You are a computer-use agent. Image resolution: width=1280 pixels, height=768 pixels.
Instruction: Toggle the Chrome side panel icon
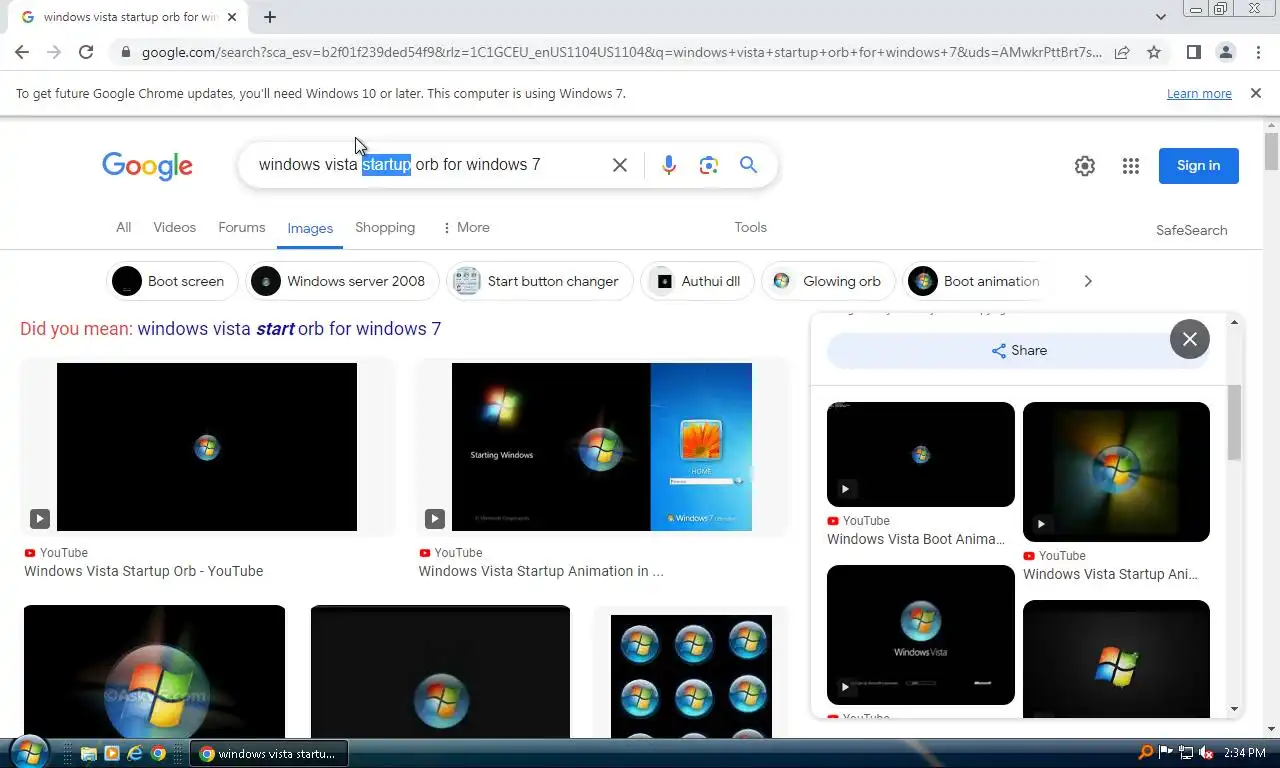pos(1193,52)
